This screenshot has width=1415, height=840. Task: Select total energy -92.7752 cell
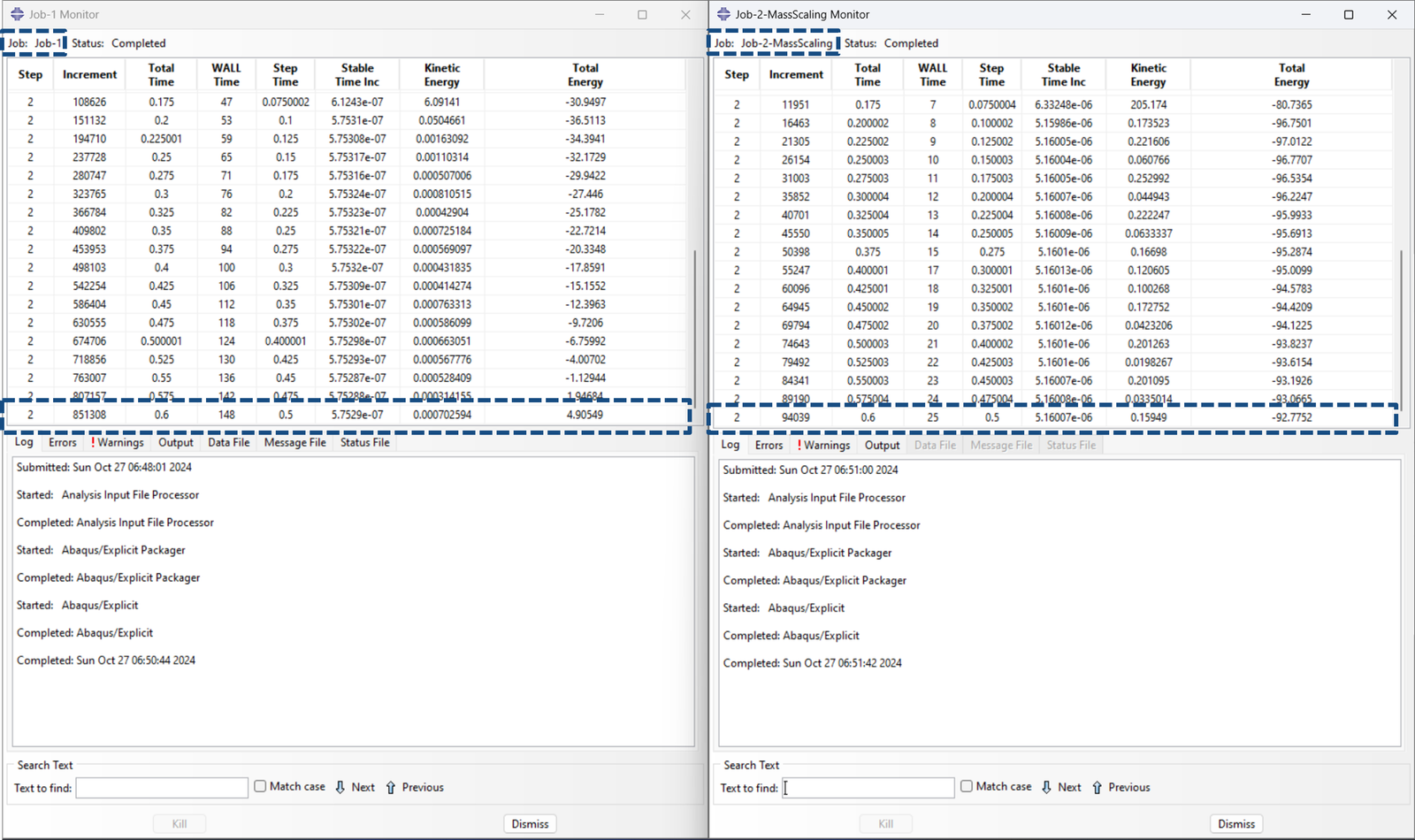[x=1292, y=417]
